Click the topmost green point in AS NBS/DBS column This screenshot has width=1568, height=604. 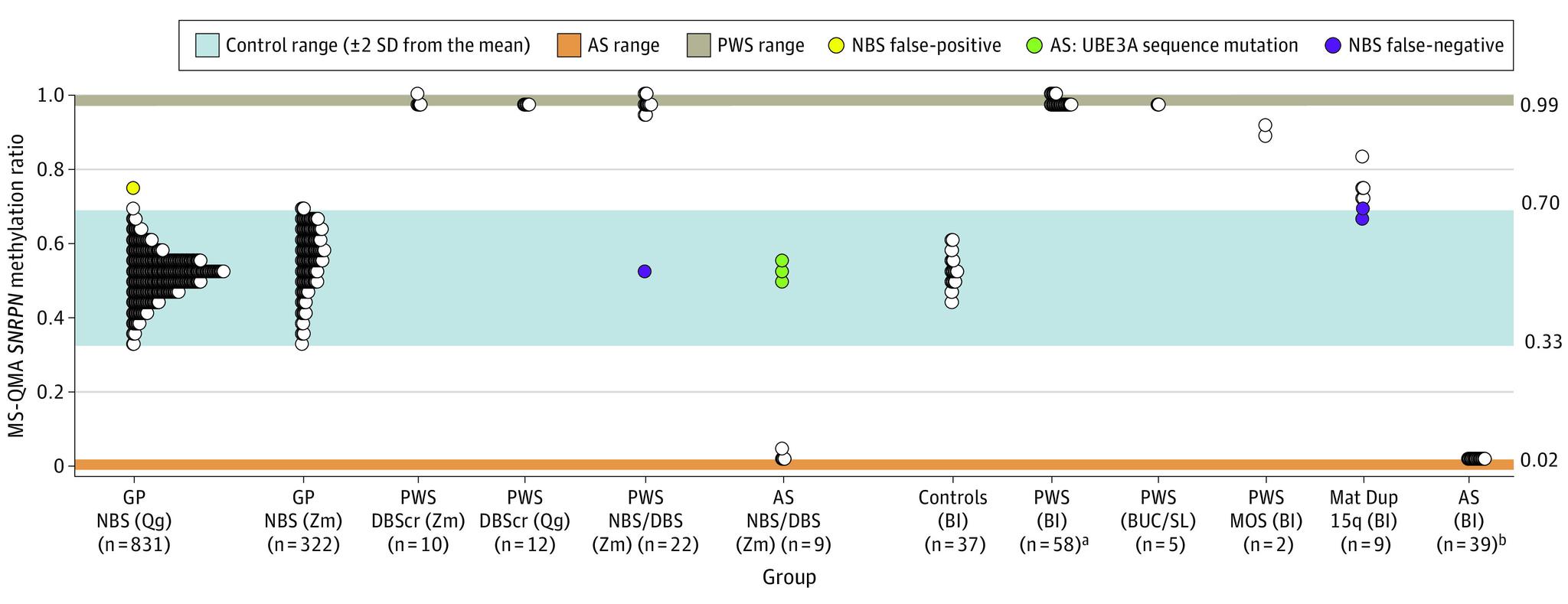tap(782, 260)
